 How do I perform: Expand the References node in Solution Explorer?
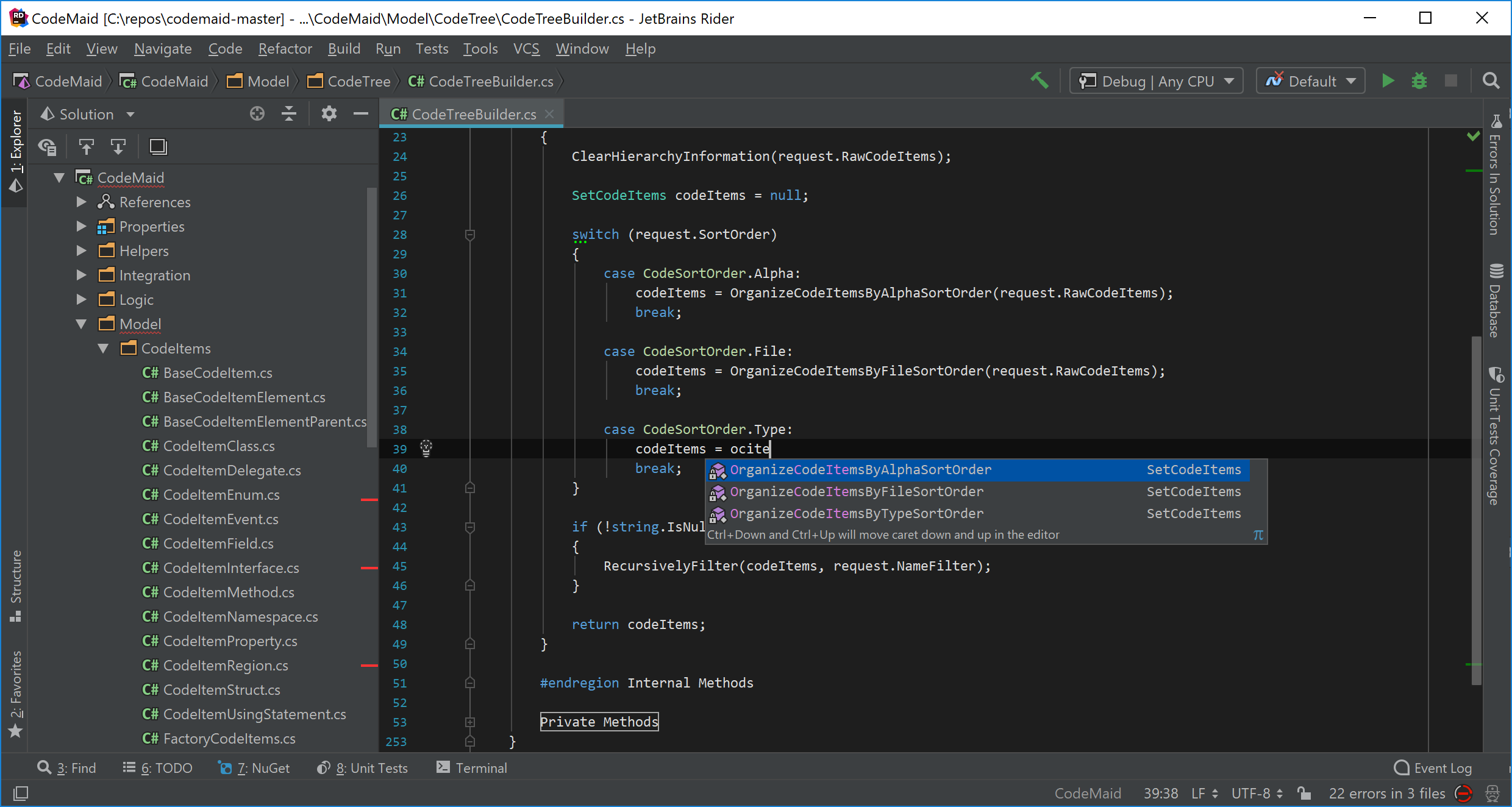tap(85, 201)
